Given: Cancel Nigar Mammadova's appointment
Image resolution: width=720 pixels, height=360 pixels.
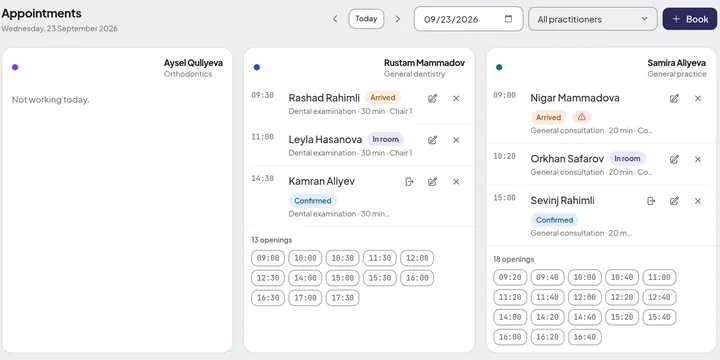Looking at the screenshot, I should 698,98.
